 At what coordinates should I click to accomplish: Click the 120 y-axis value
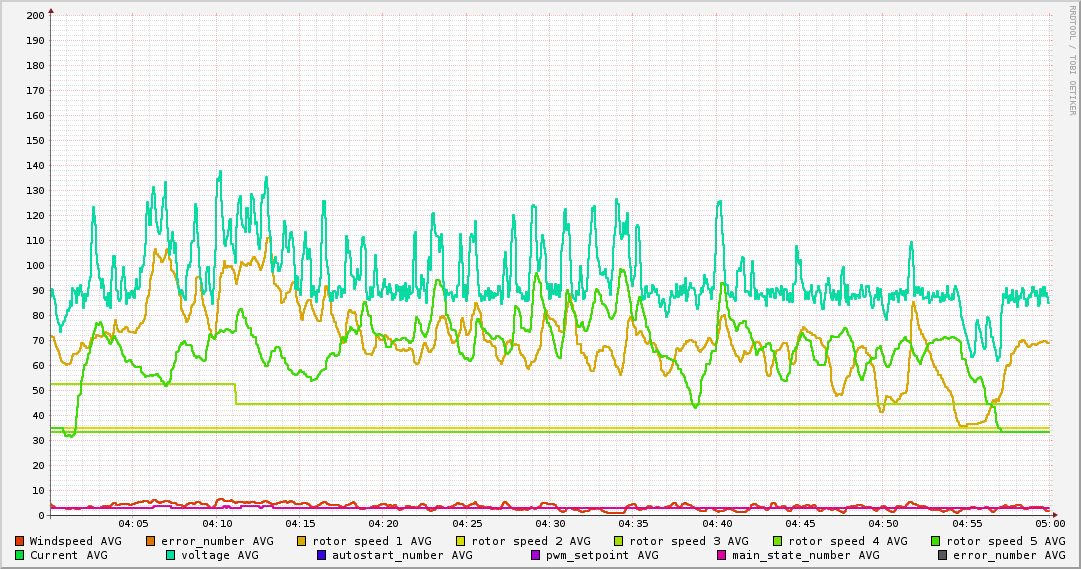point(35,215)
